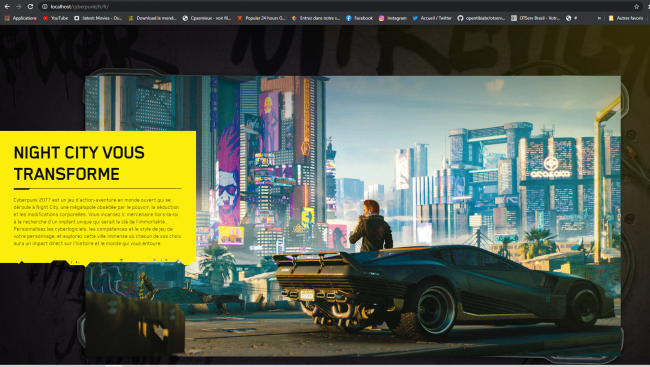The height and width of the screenshot is (367, 650).
Task: Open the YouTube bookmark
Action: (x=56, y=18)
